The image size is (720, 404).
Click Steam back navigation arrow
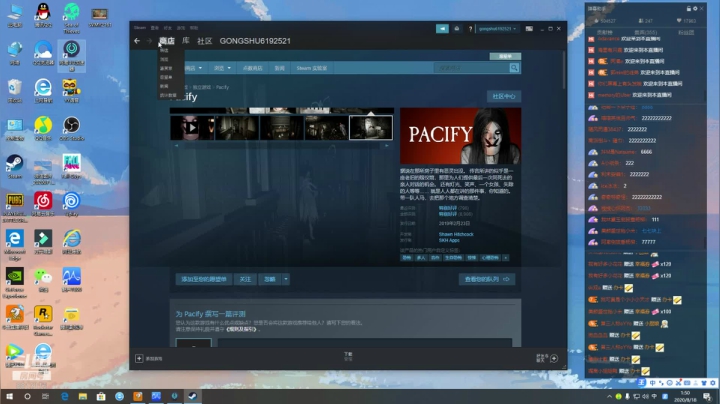(137, 41)
